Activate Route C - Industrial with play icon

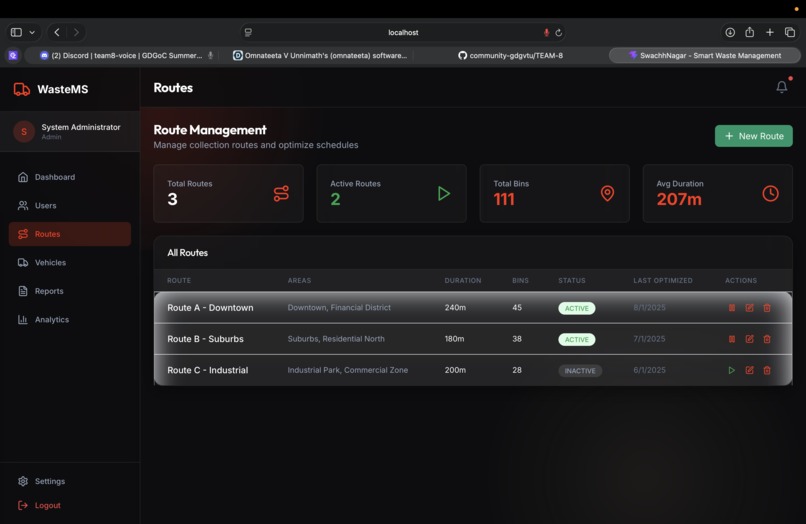[x=731, y=370]
